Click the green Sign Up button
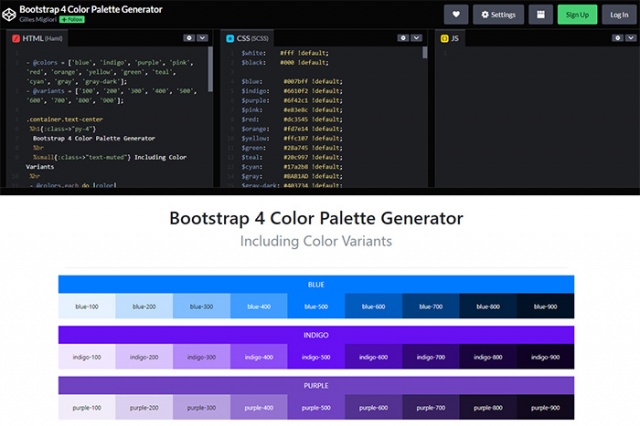Screen dimensions: 640x426 577,15
